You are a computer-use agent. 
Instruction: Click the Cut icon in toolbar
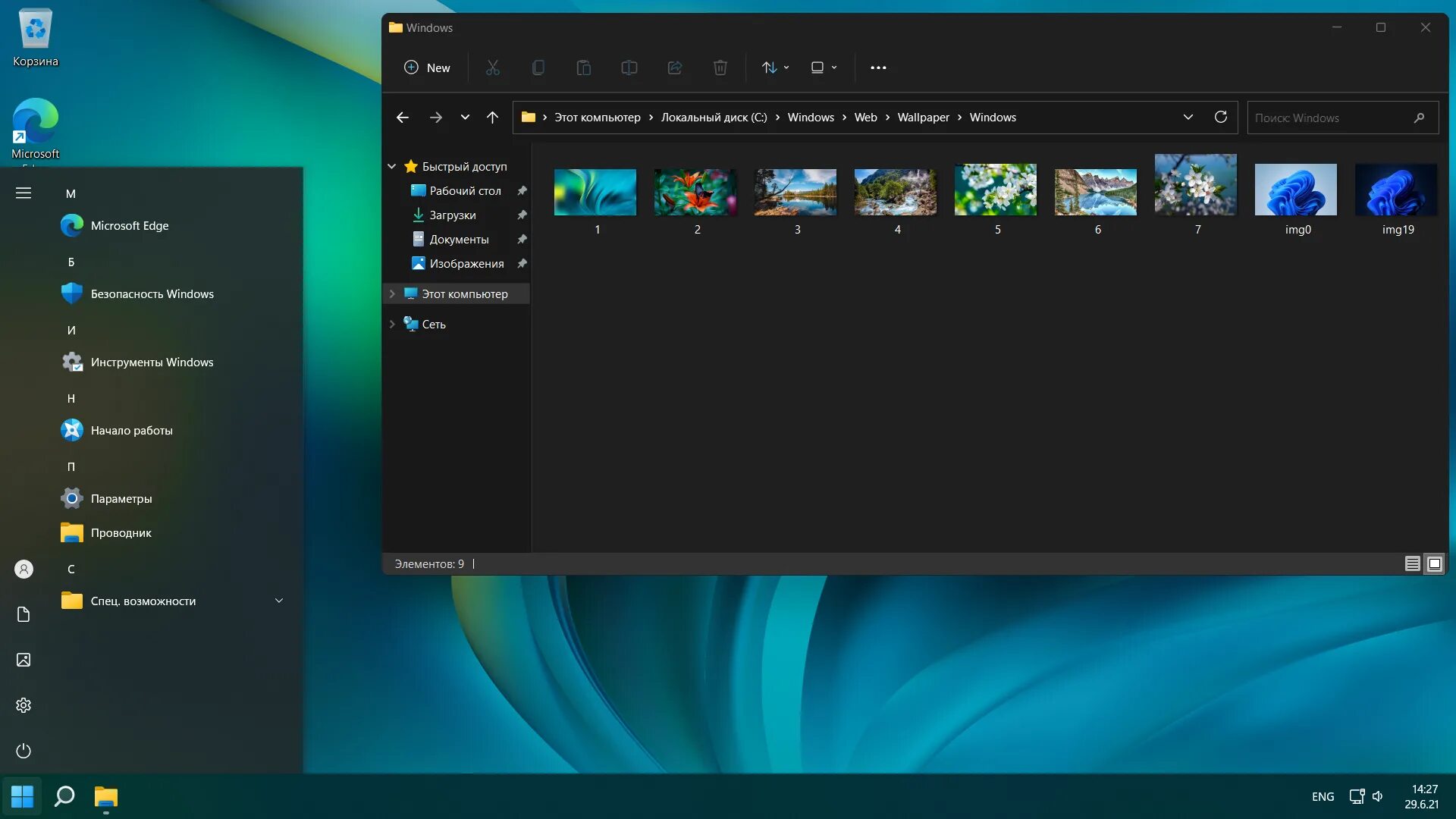(493, 67)
